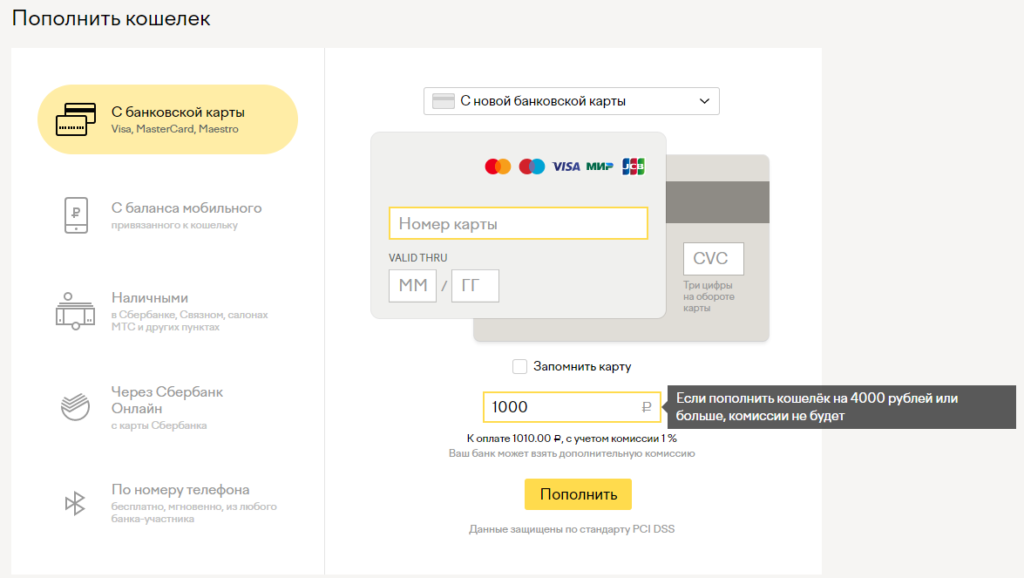Click the МИР payment logo

pyautogui.click(x=600, y=167)
